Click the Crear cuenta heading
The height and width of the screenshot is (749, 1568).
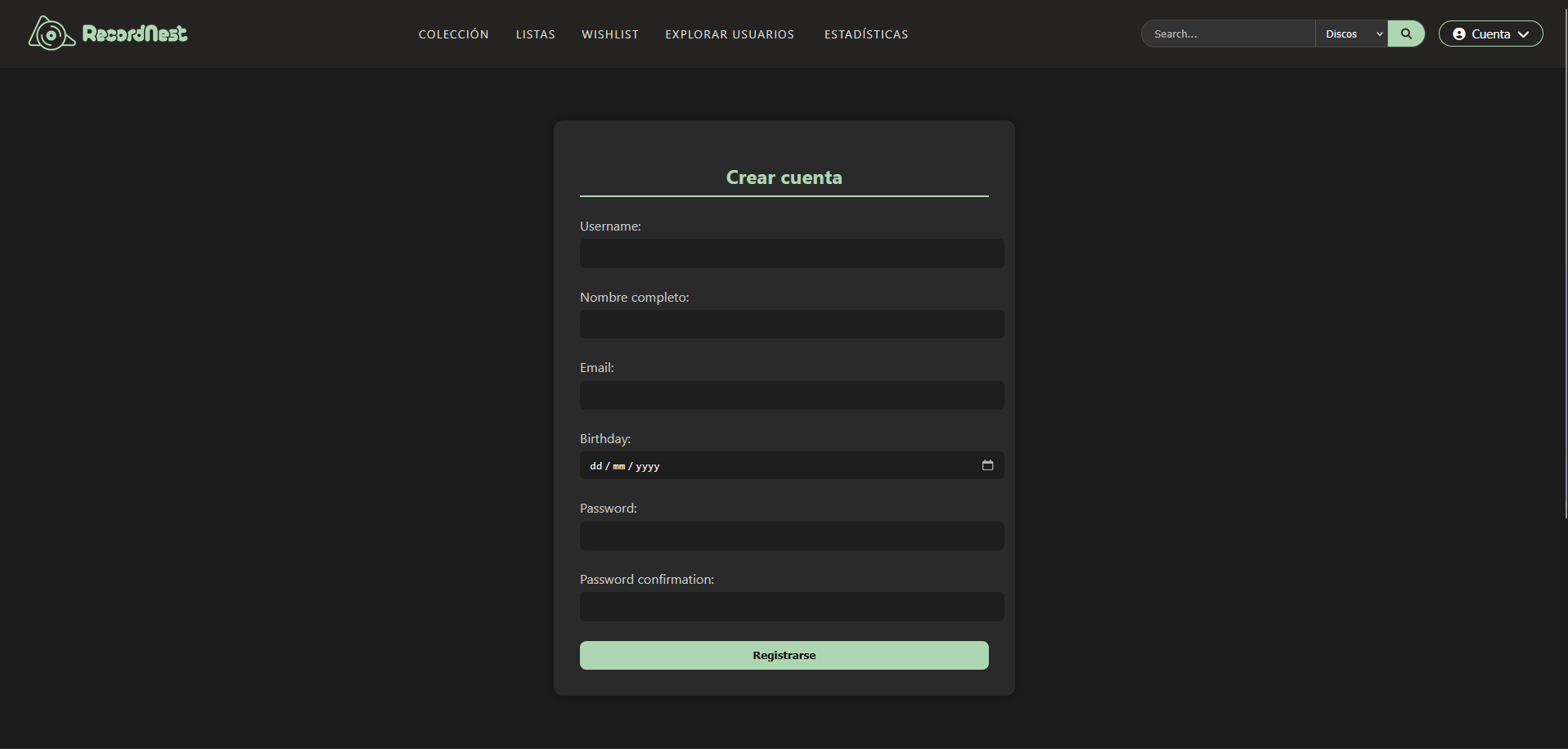pos(784,177)
